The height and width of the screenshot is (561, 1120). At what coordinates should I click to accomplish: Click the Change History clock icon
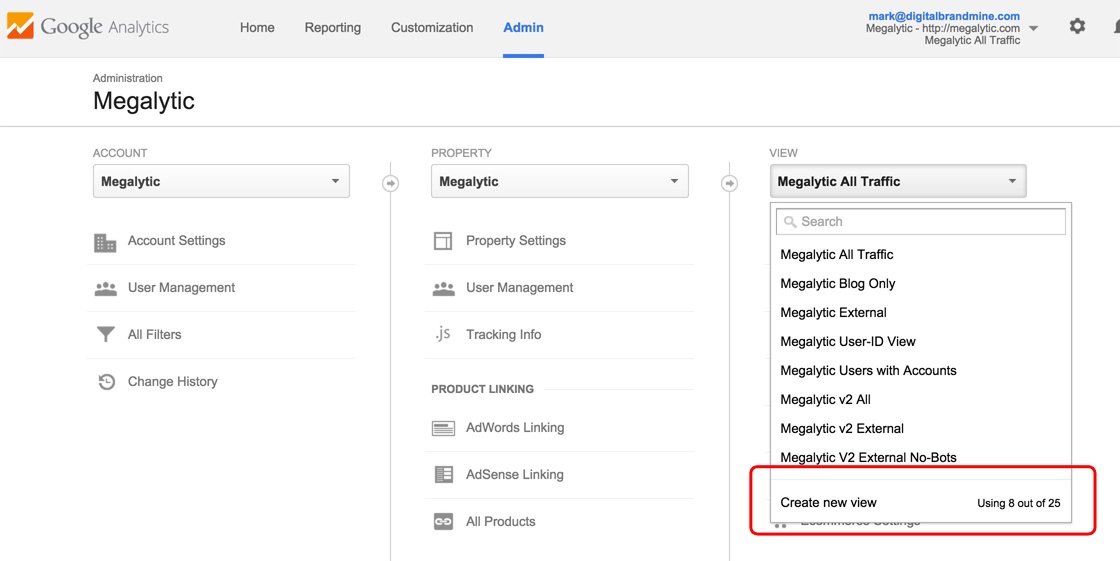click(x=106, y=382)
